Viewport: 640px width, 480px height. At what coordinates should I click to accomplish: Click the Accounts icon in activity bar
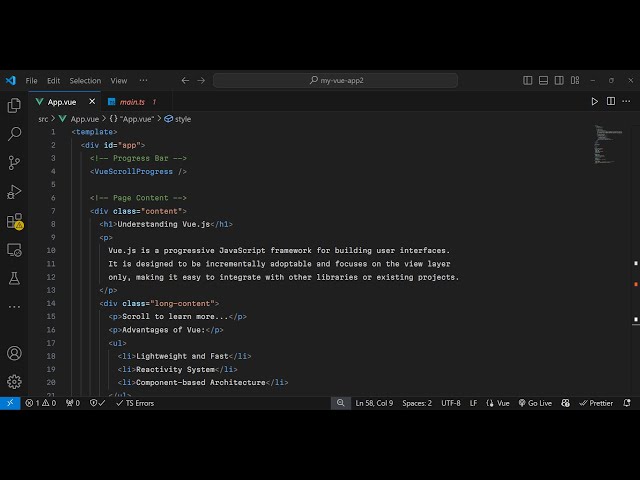[x=14, y=353]
